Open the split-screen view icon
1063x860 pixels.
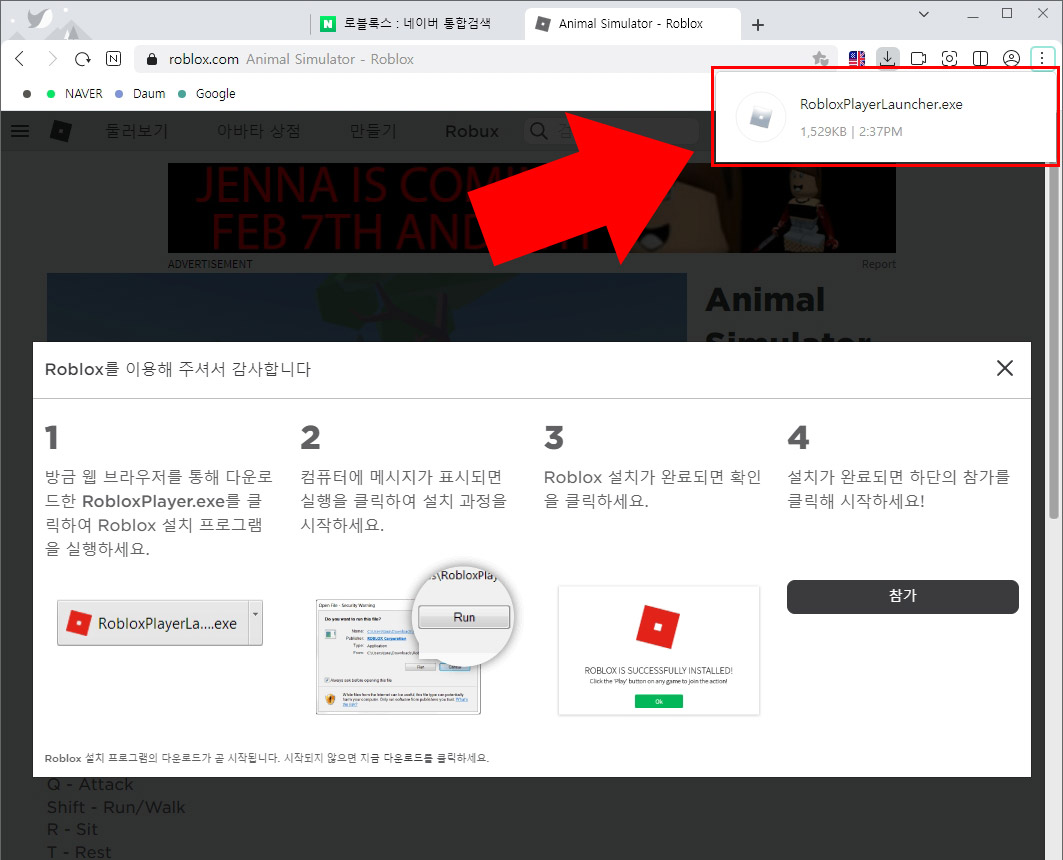pyautogui.click(x=980, y=58)
